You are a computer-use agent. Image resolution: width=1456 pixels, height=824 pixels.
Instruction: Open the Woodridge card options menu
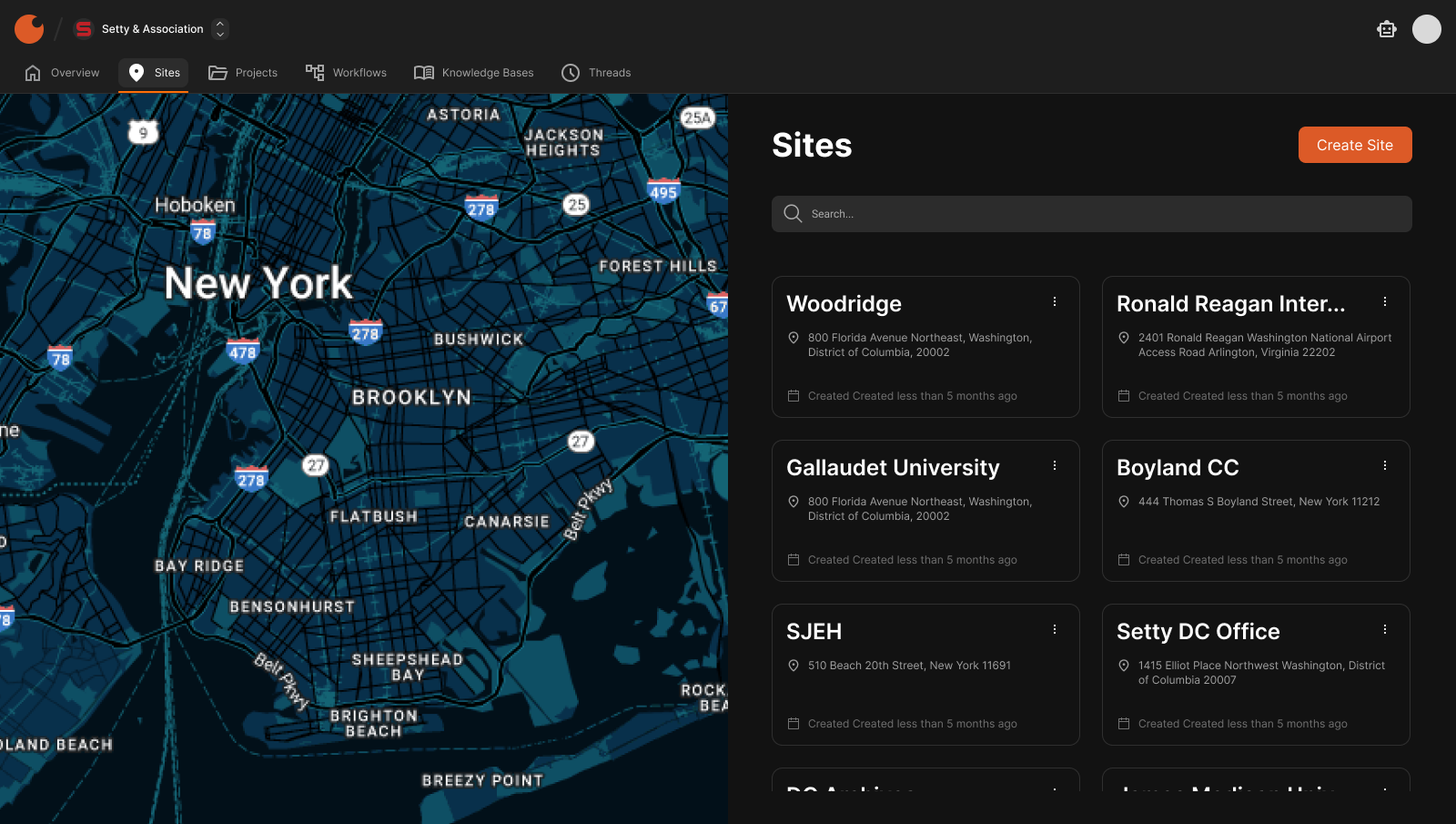click(1055, 301)
